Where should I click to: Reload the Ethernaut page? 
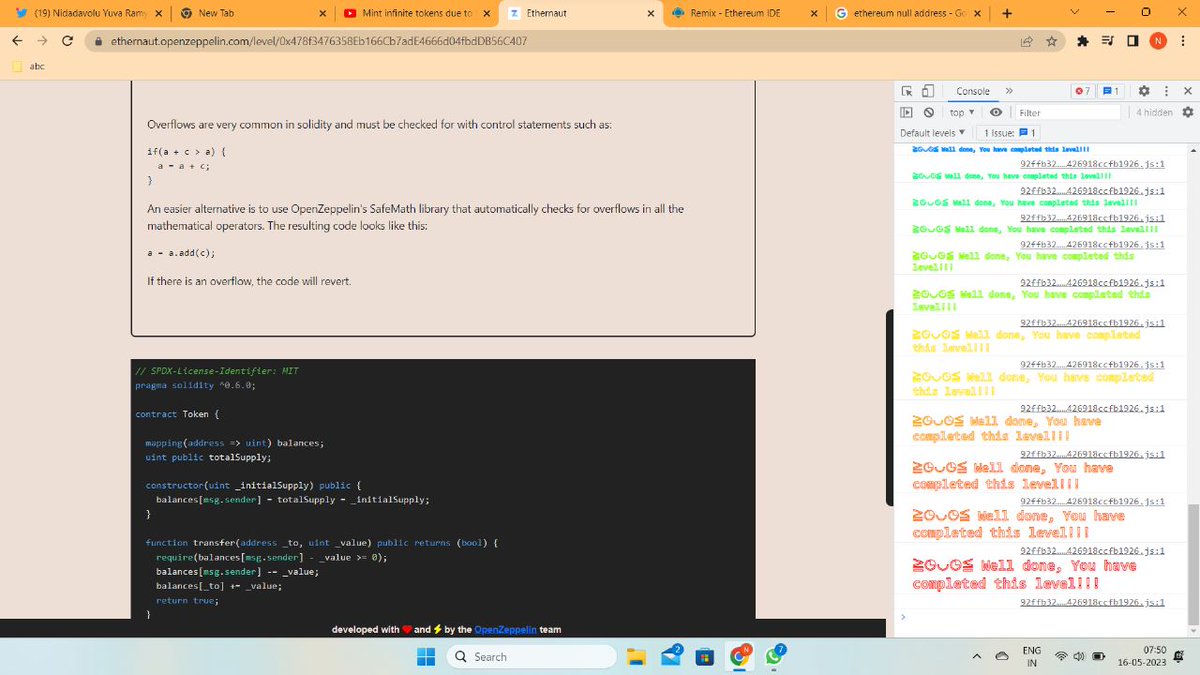[67, 41]
